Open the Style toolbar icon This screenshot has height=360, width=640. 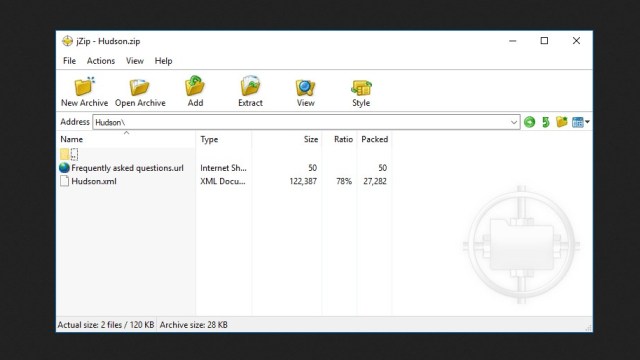coord(361,87)
